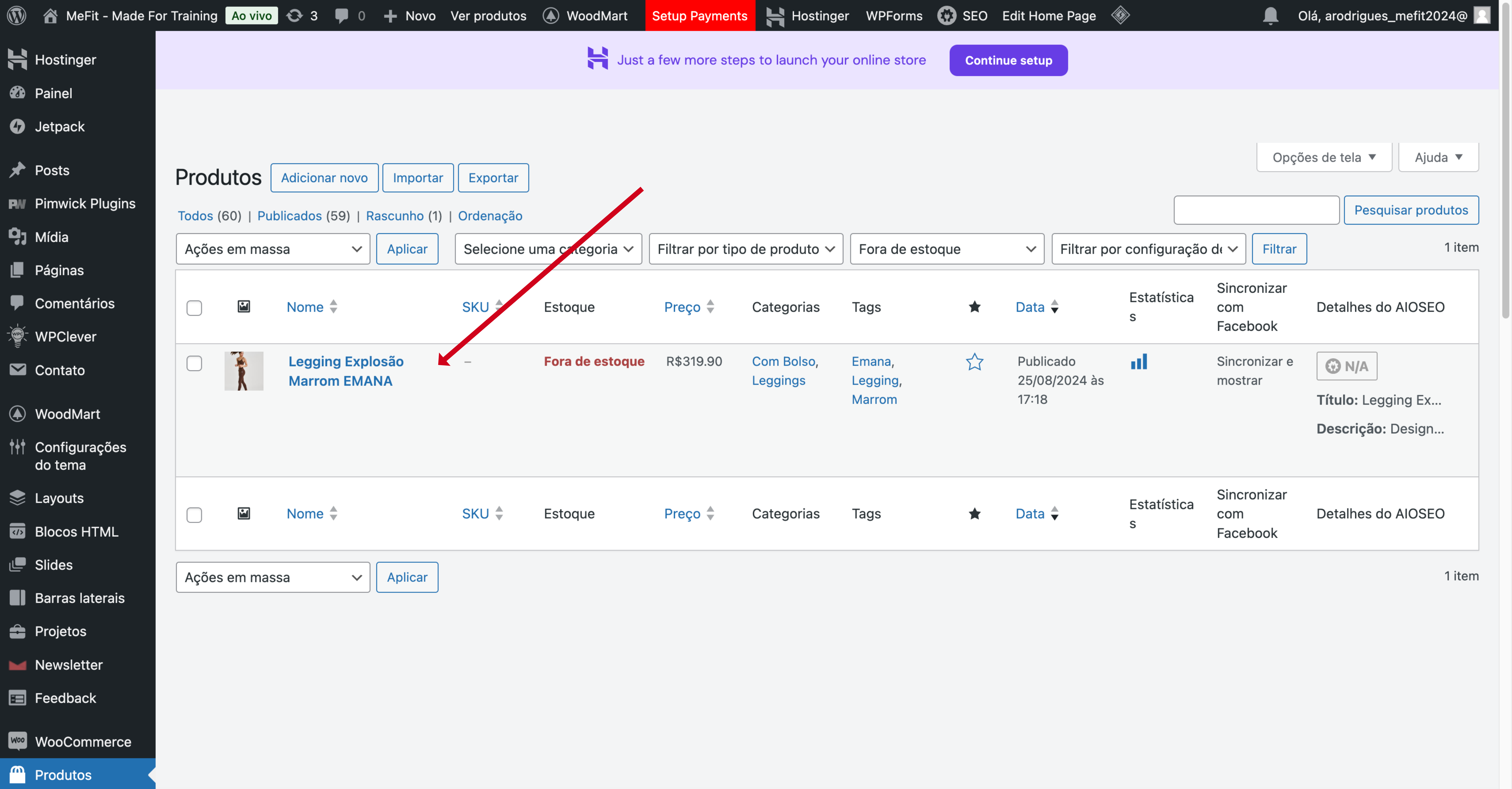Click the WPClever lightbulb icon in sidebar
Screen dimensions: 1512x789
pos(18,336)
